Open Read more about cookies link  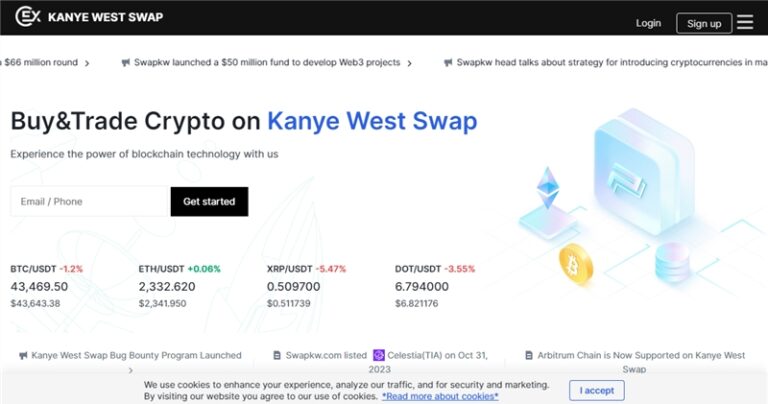click(x=440, y=396)
